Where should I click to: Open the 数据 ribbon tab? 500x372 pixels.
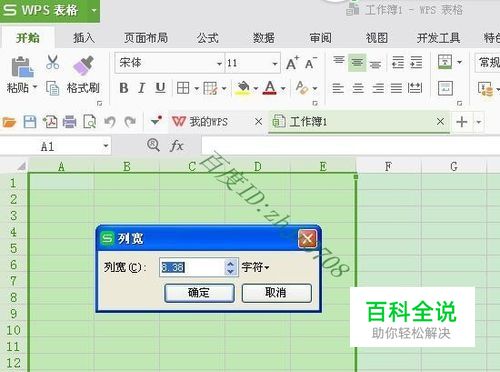coord(263,38)
